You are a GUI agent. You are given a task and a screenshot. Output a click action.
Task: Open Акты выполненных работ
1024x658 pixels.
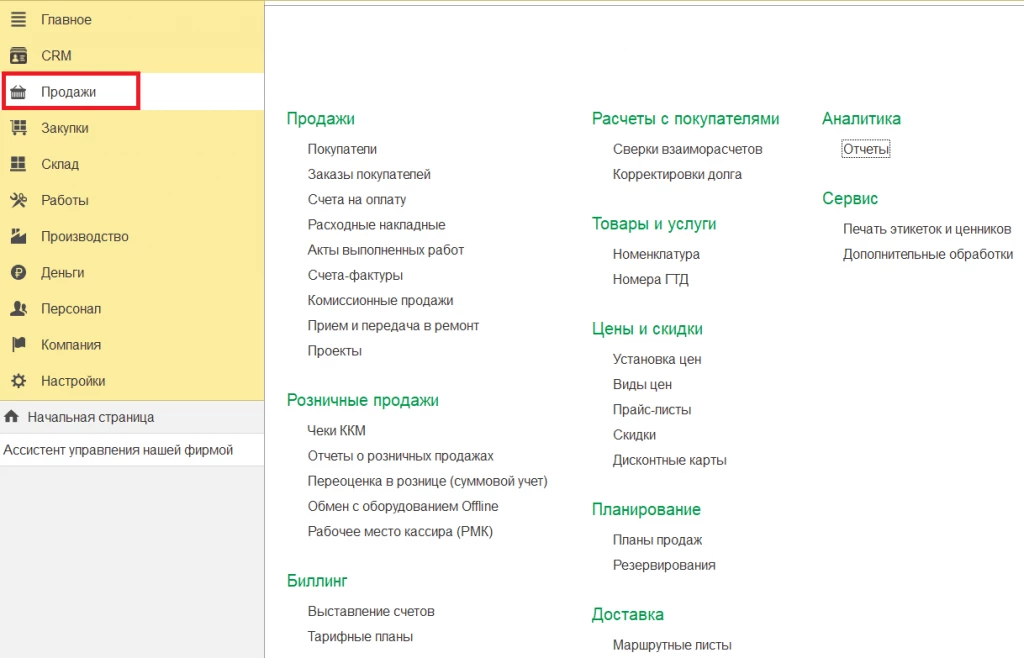385,250
